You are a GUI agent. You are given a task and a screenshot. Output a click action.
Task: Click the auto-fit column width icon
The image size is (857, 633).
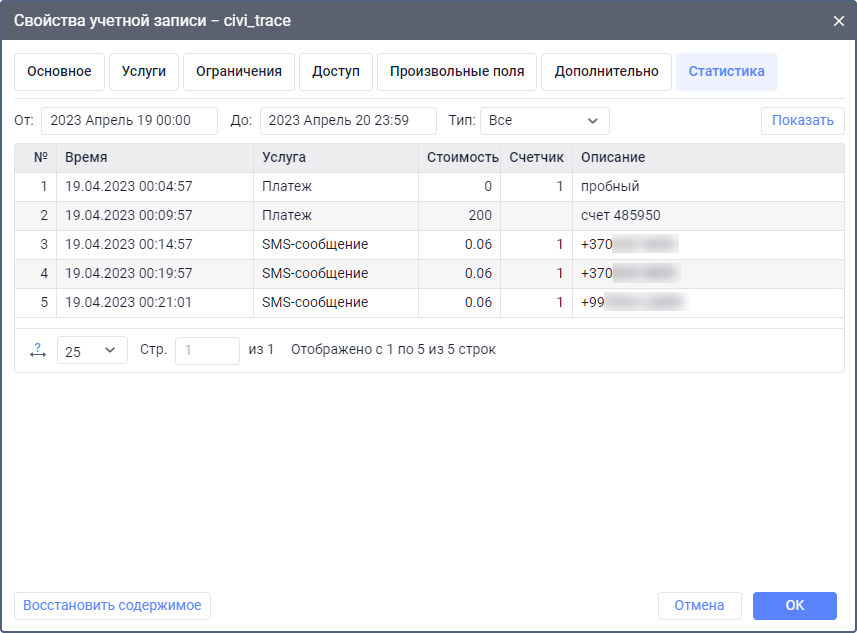pos(38,350)
